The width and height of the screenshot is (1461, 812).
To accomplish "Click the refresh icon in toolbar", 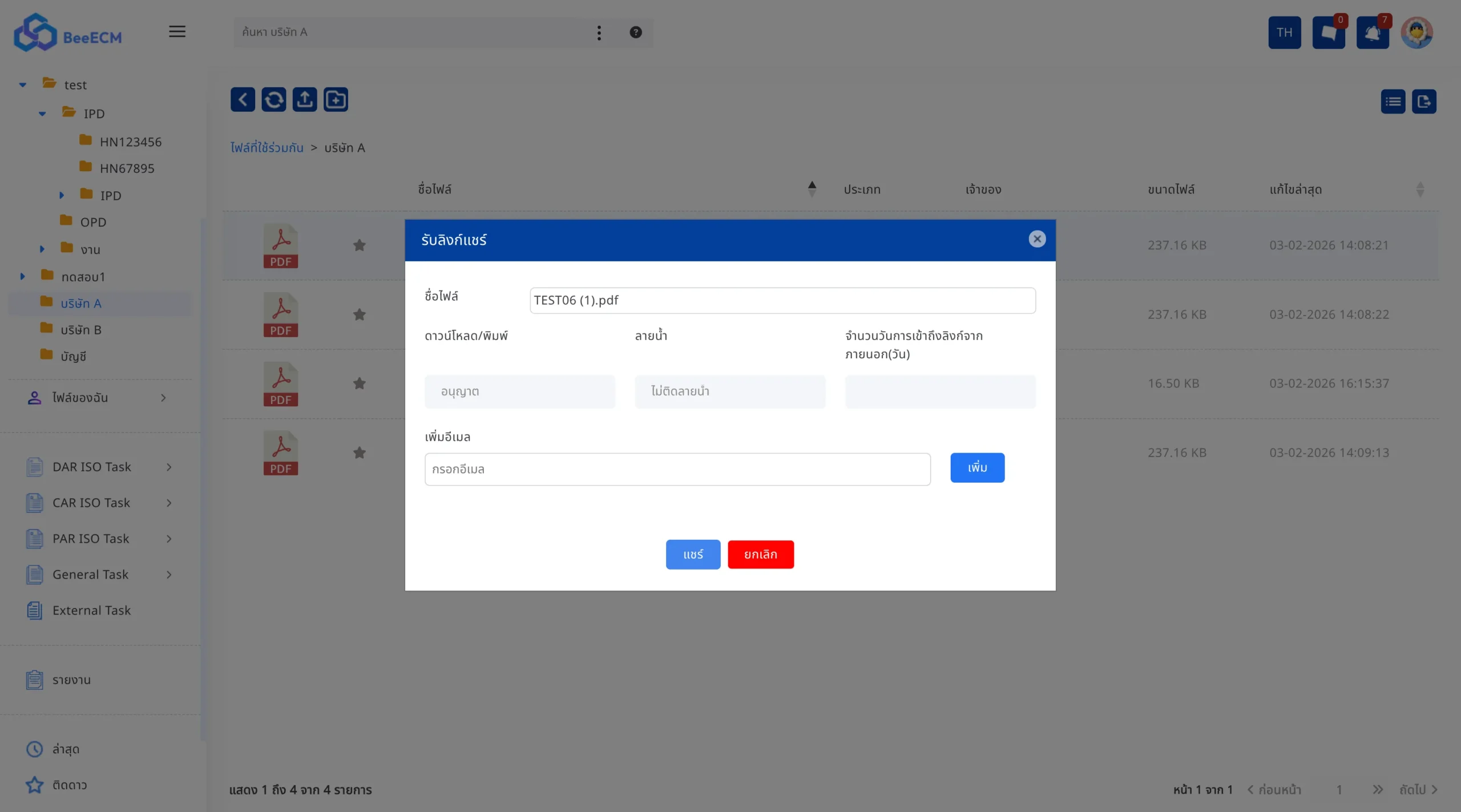I will point(273,100).
